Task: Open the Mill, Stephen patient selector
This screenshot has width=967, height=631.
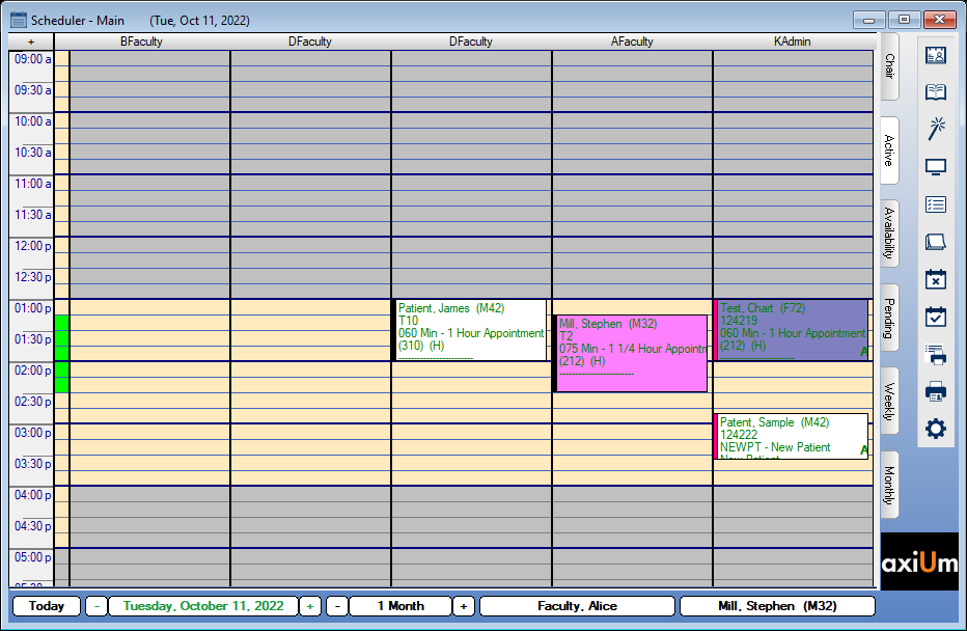Action: click(x=777, y=606)
